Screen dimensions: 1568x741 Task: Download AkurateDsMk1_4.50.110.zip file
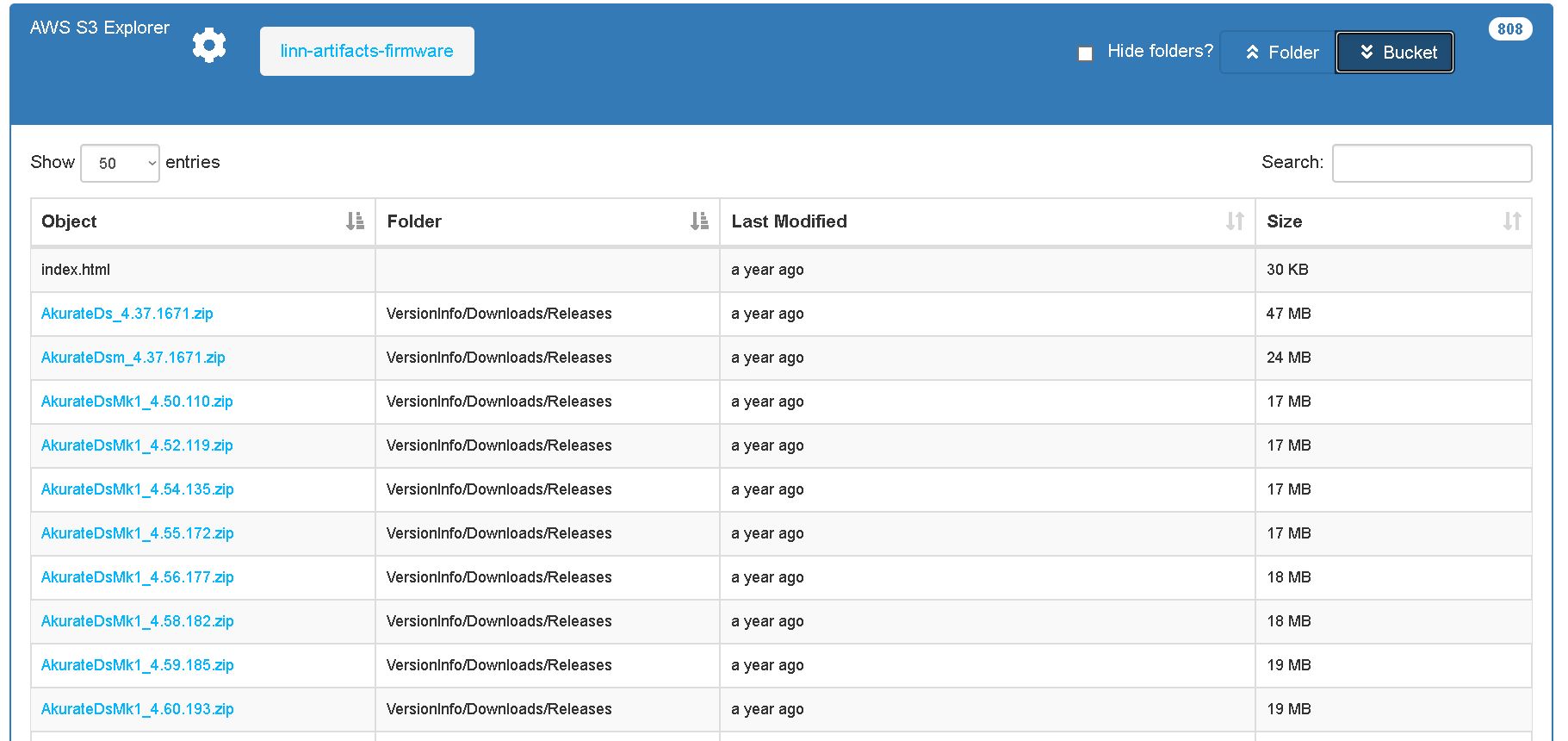point(137,402)
